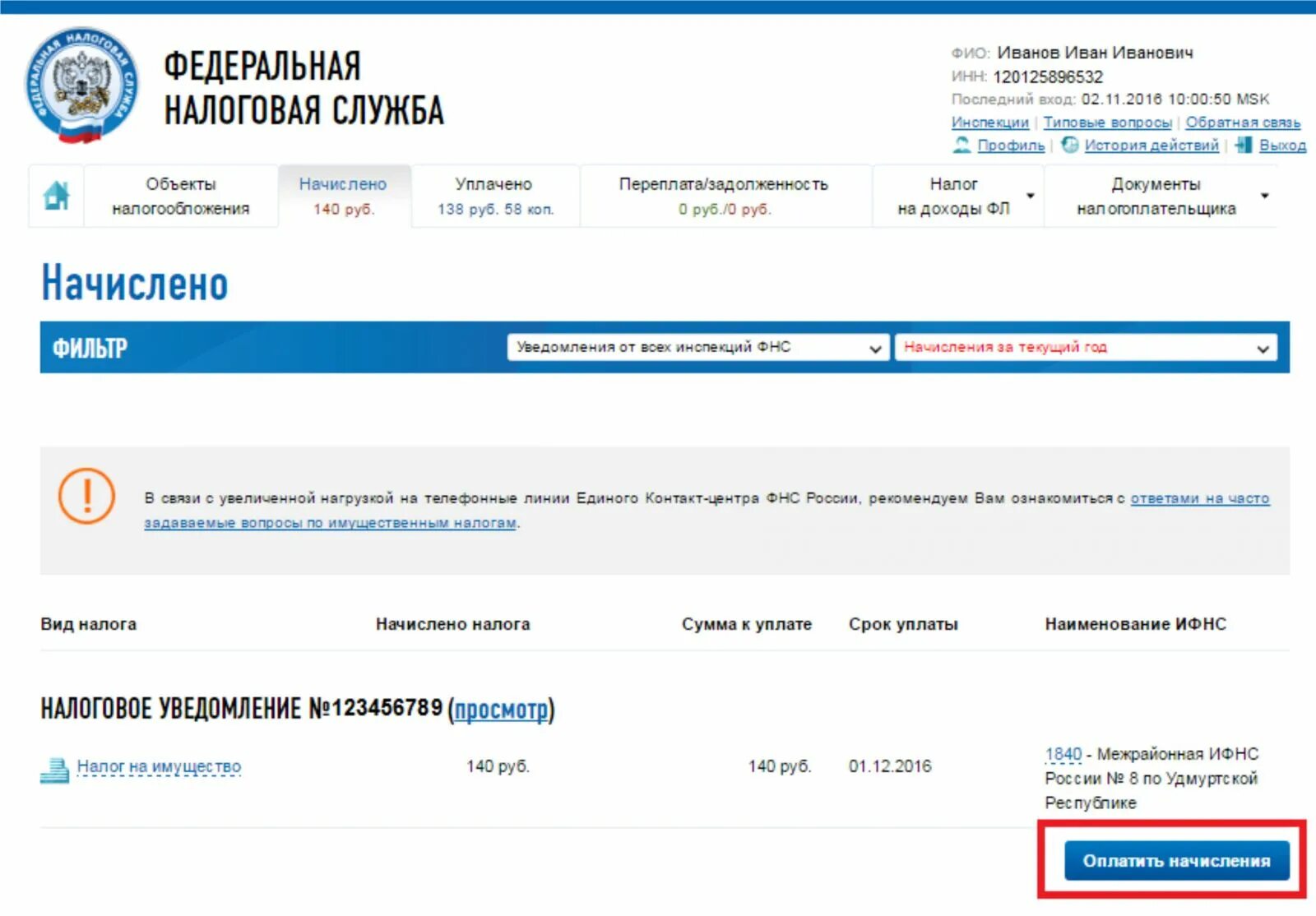Open the inspections filter dropdown
This screenshot has width=1316, height=916.
pyautogui.click(x=698, y=347)
